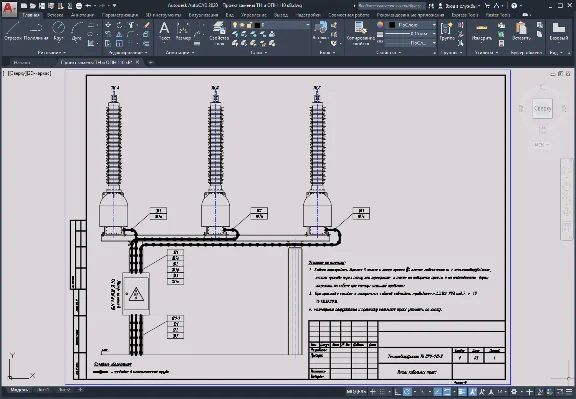Click the Plot/print icon in quick access toolbar
This screenshot has width=576, height=399.
pyautogui.click(x=79, y=6)
